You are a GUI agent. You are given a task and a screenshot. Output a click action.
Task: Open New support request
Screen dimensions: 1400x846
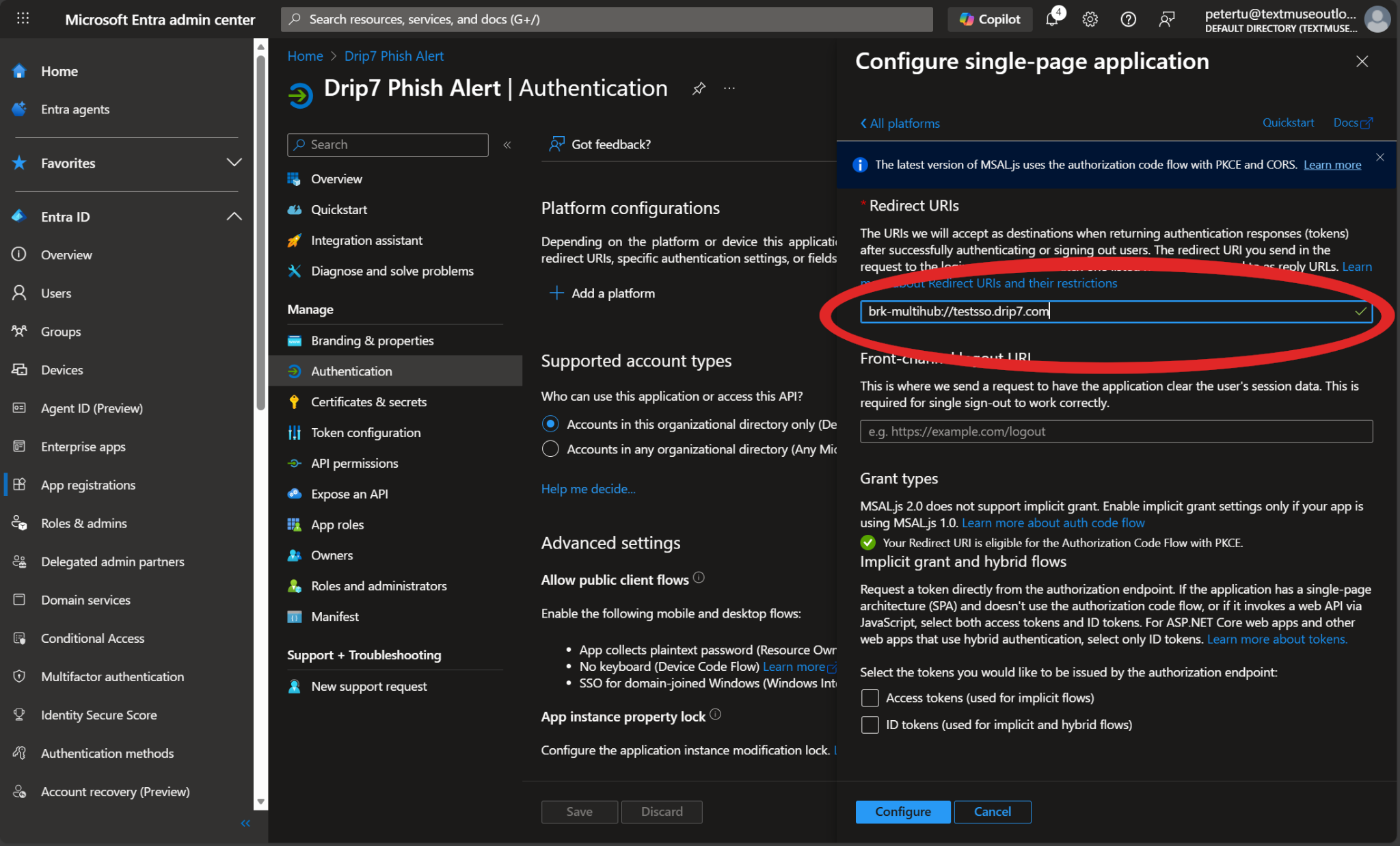369,687
